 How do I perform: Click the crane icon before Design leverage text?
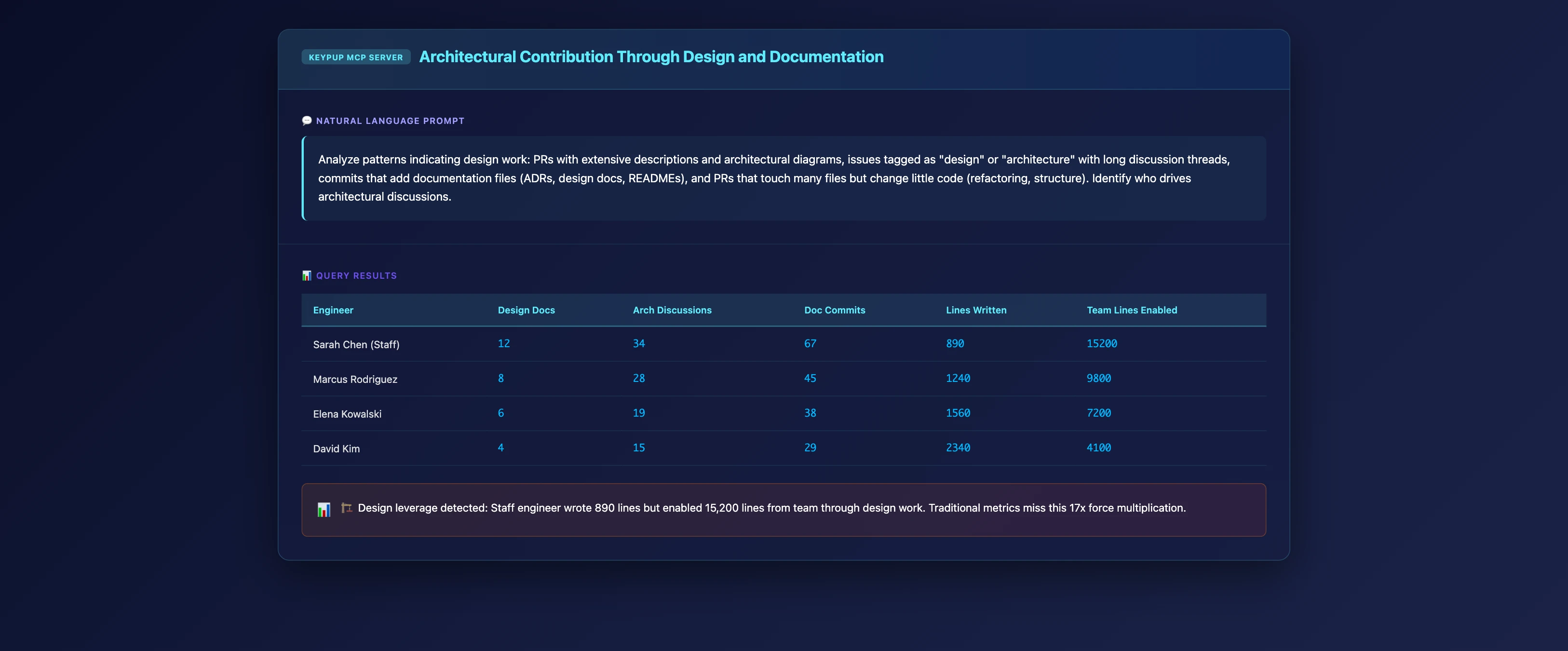[346, 507]
